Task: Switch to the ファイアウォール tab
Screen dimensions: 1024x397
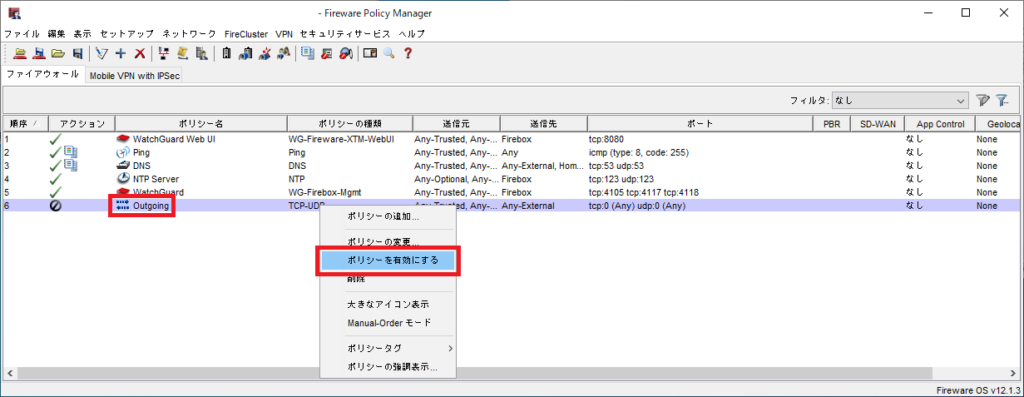Action: point(42,74)
